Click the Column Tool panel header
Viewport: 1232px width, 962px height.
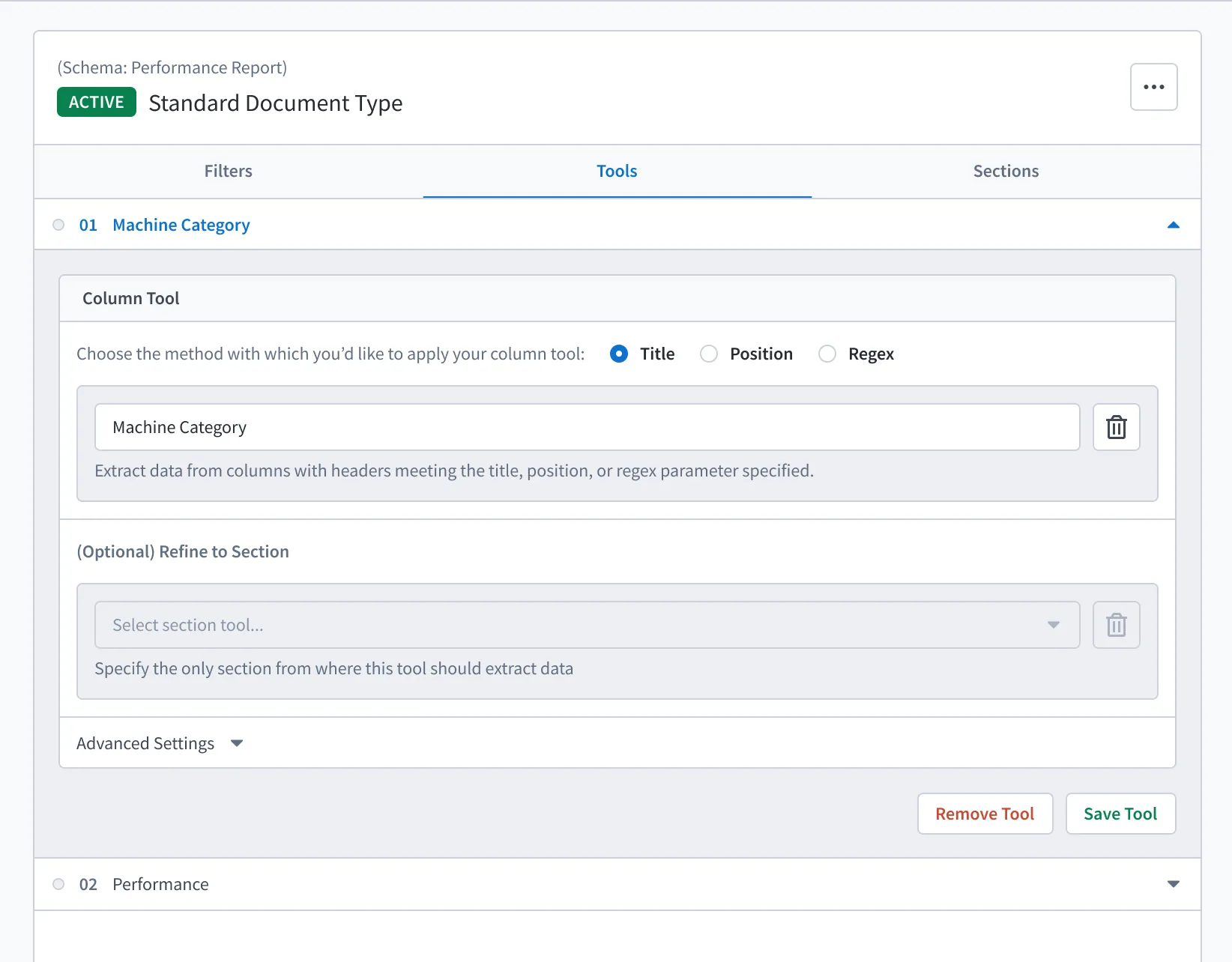coord(617,298)
